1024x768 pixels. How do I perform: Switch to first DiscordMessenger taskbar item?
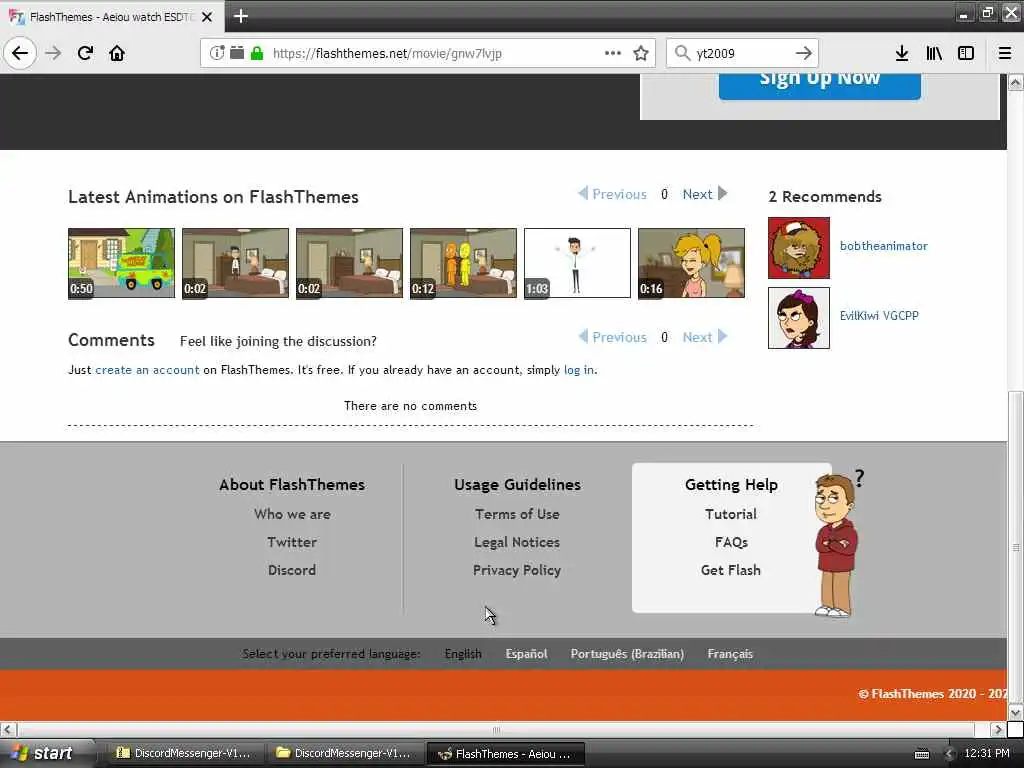pyautogui.click(x=185, y=753)
